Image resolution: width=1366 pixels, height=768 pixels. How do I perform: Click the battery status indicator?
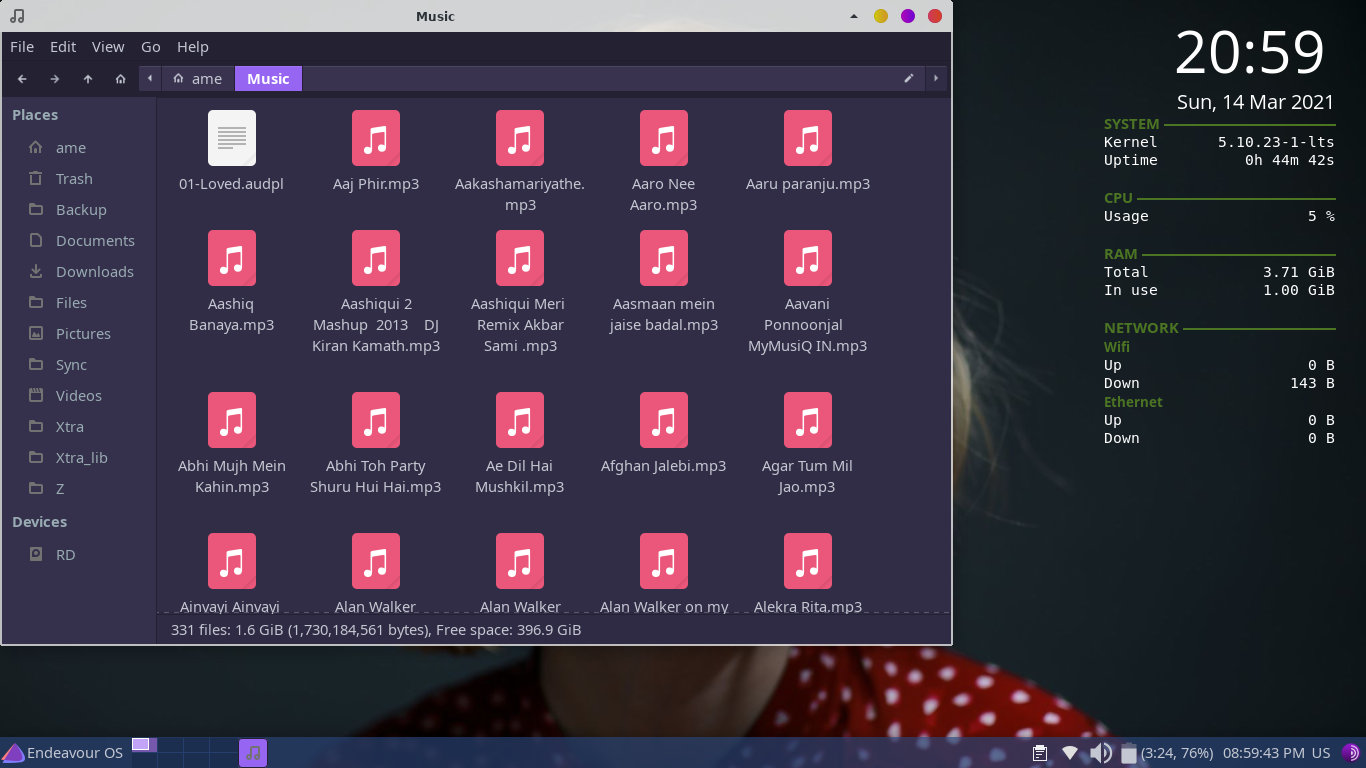point(1166,753)
